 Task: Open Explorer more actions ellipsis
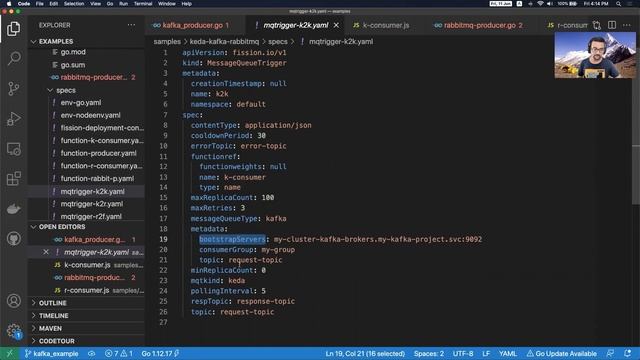[x=131, y=25]
